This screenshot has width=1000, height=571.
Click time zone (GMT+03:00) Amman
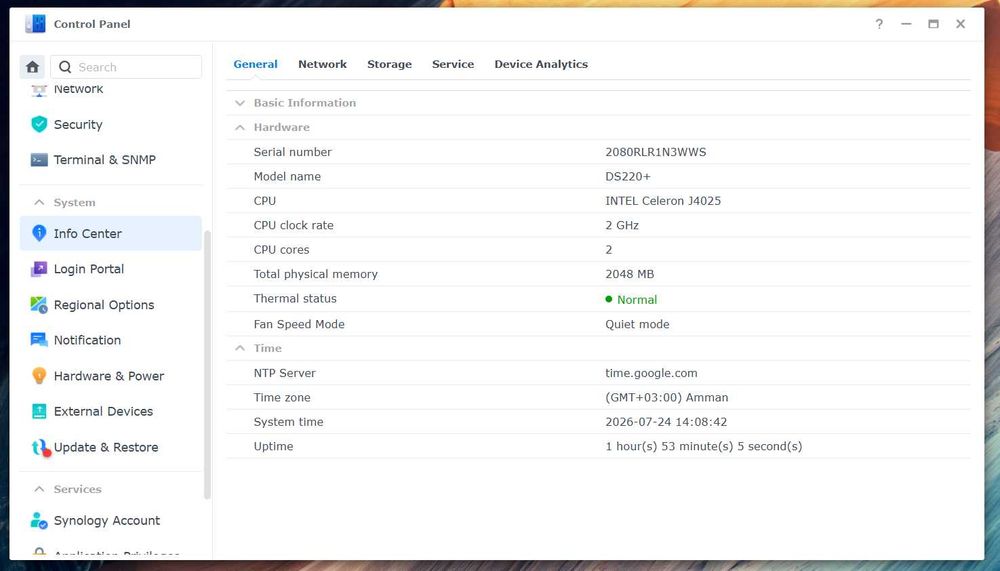[x=666, y=397]
